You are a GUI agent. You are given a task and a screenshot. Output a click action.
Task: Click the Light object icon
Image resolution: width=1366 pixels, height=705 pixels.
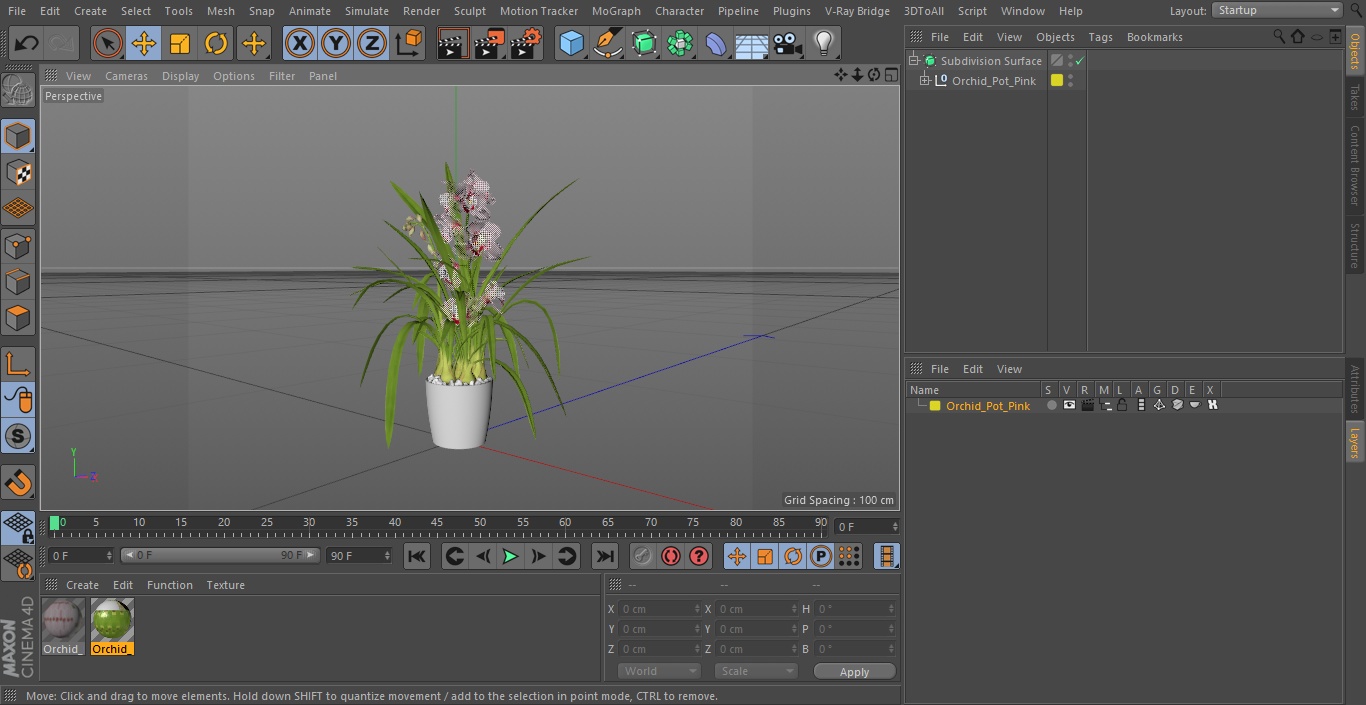(x=823, y=43)
